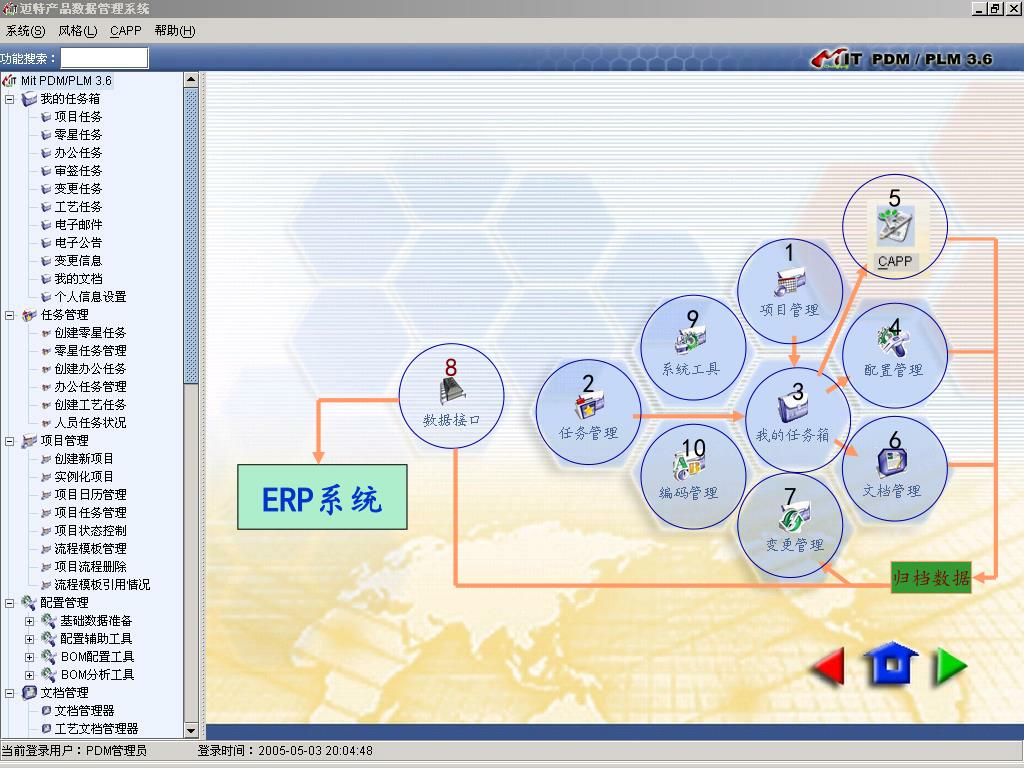Click the 基础数据准备 gear icon
The image size is (1024, 768).
[x=49, y=620]
